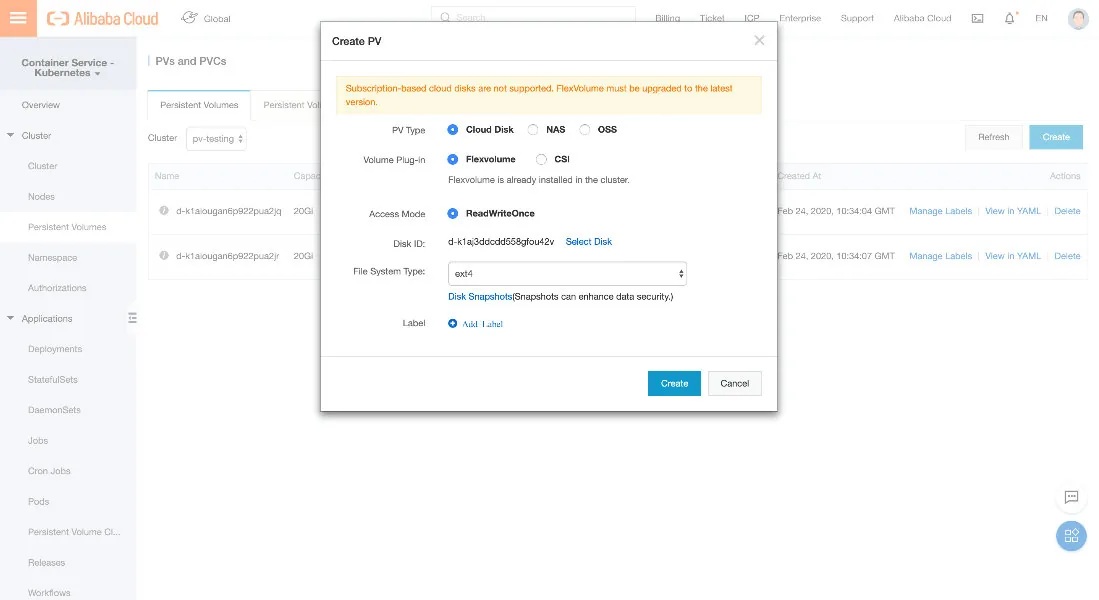Open the pv-testing cluster dropdown
The width and height of the screenshot is (1099, 600).
(x=216, y=139)
